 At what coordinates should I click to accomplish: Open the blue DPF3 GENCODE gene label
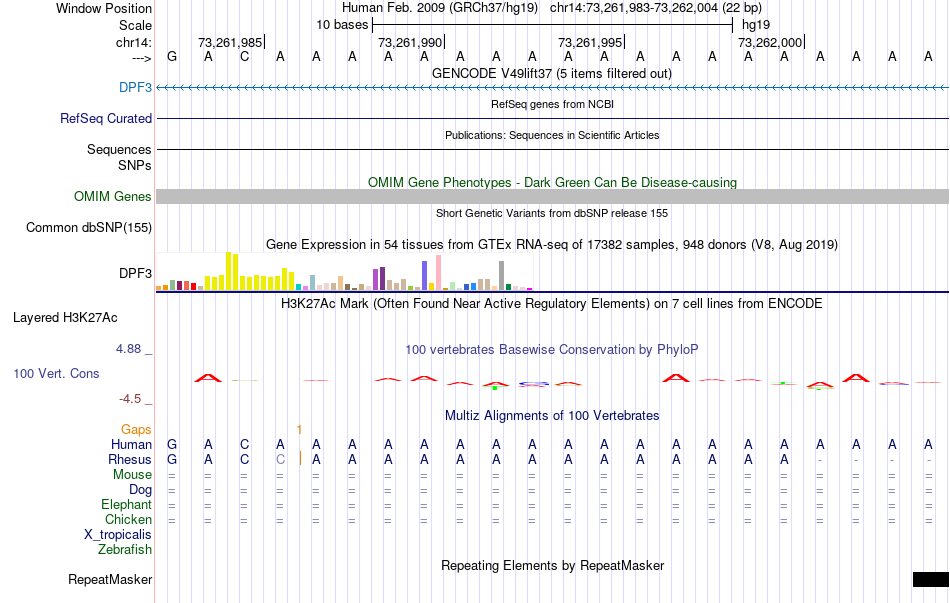coord(135,87)
